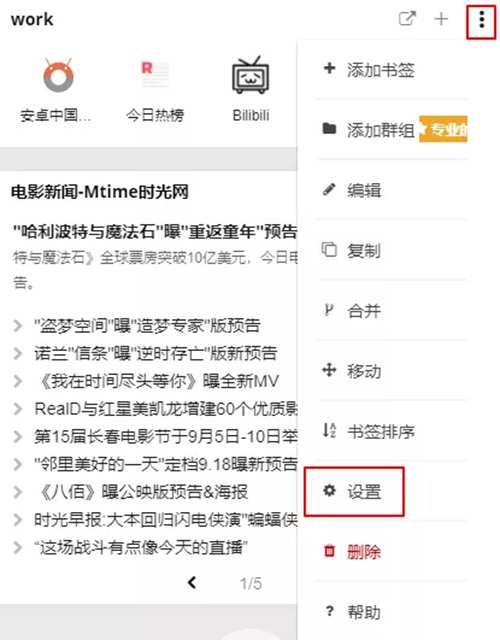Select 移动 move option

click(392, 371)
